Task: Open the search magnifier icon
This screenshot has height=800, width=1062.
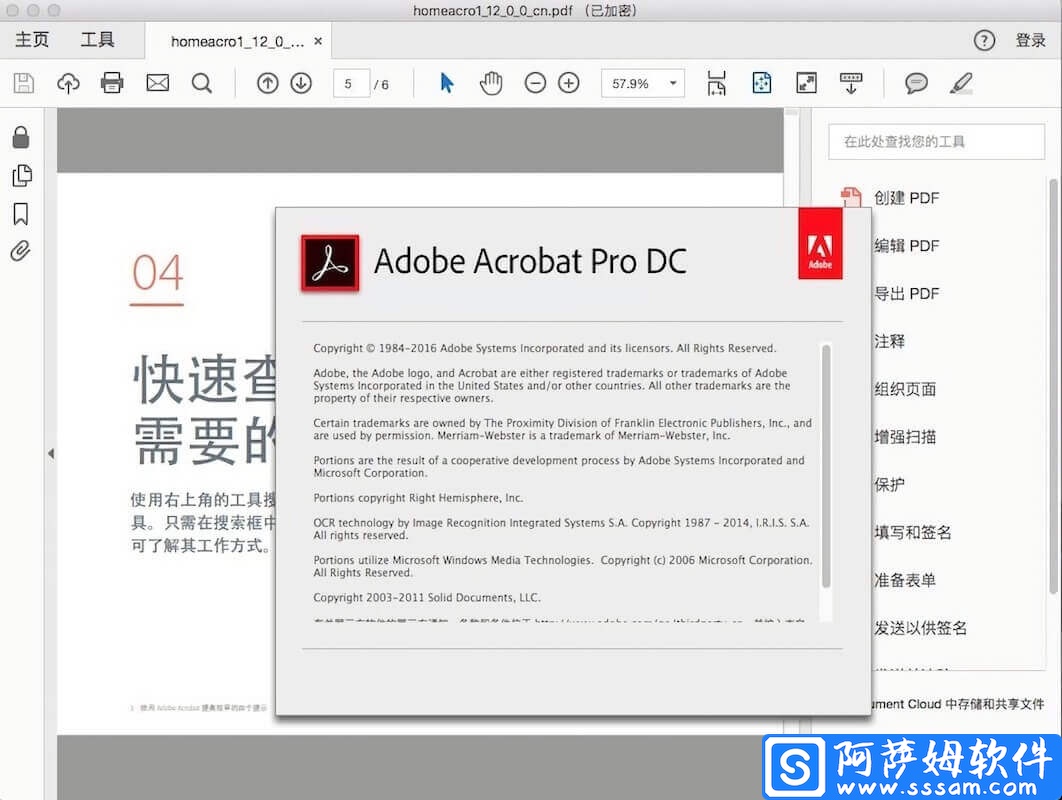Action: point(201,83)
